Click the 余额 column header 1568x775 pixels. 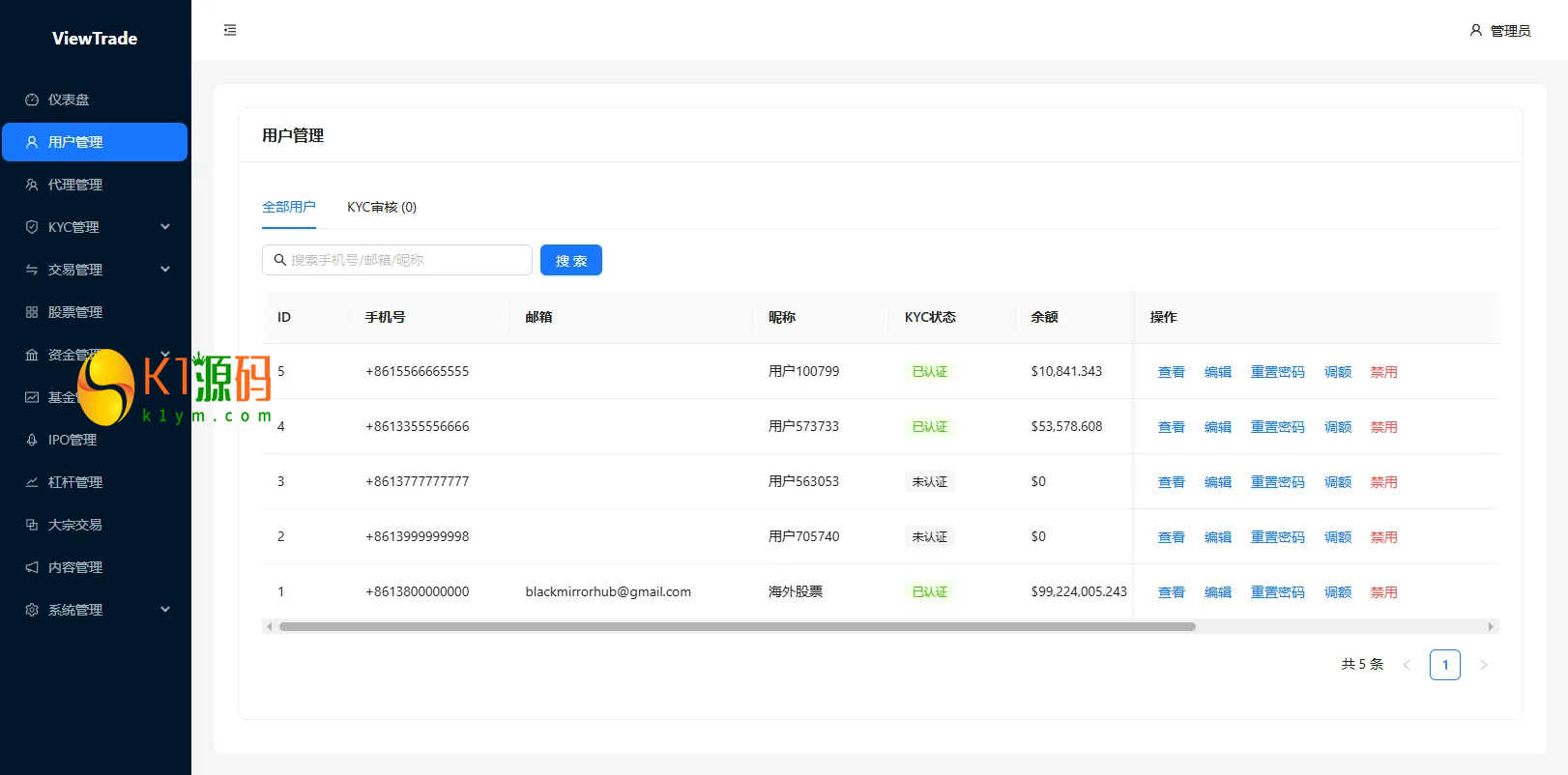pyautogui.click(x=1045, y=317)
